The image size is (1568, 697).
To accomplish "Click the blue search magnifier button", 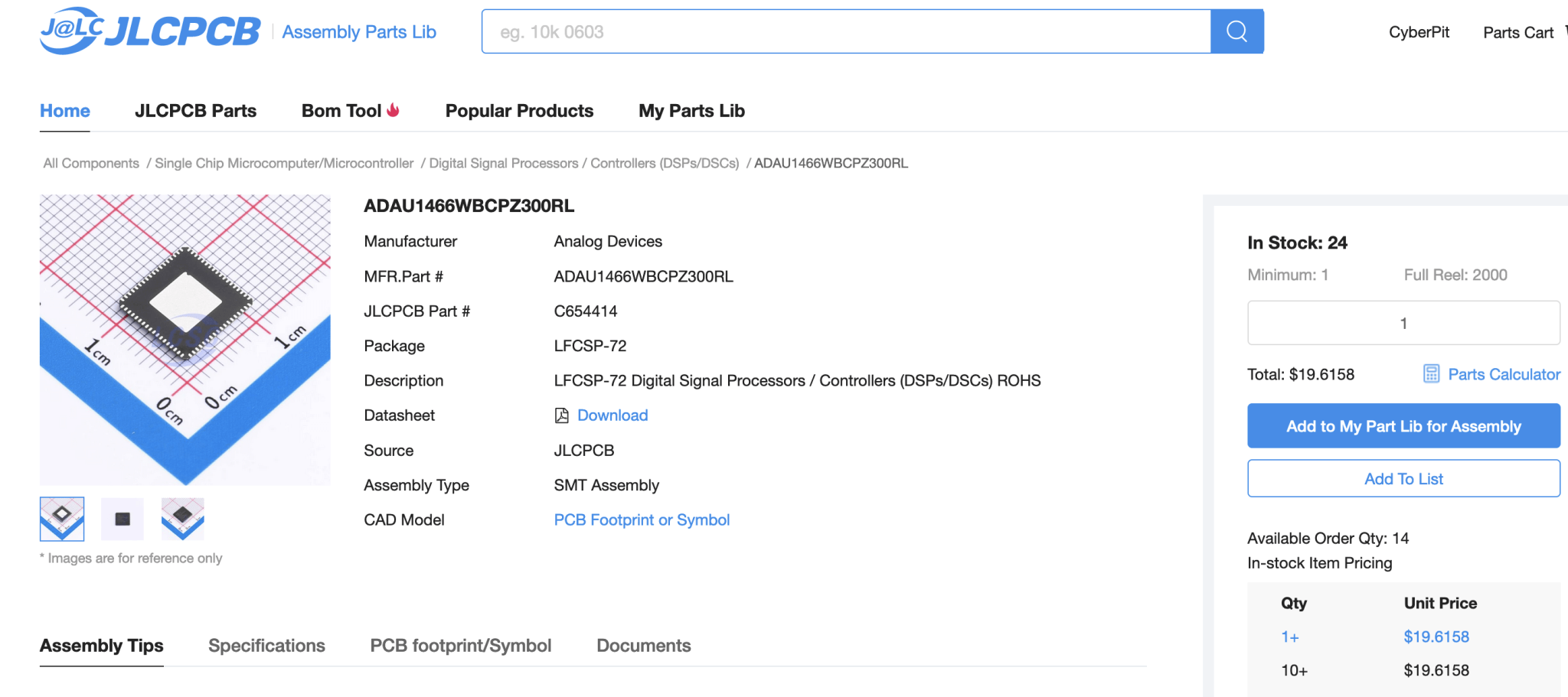I will coord(1236,31).
